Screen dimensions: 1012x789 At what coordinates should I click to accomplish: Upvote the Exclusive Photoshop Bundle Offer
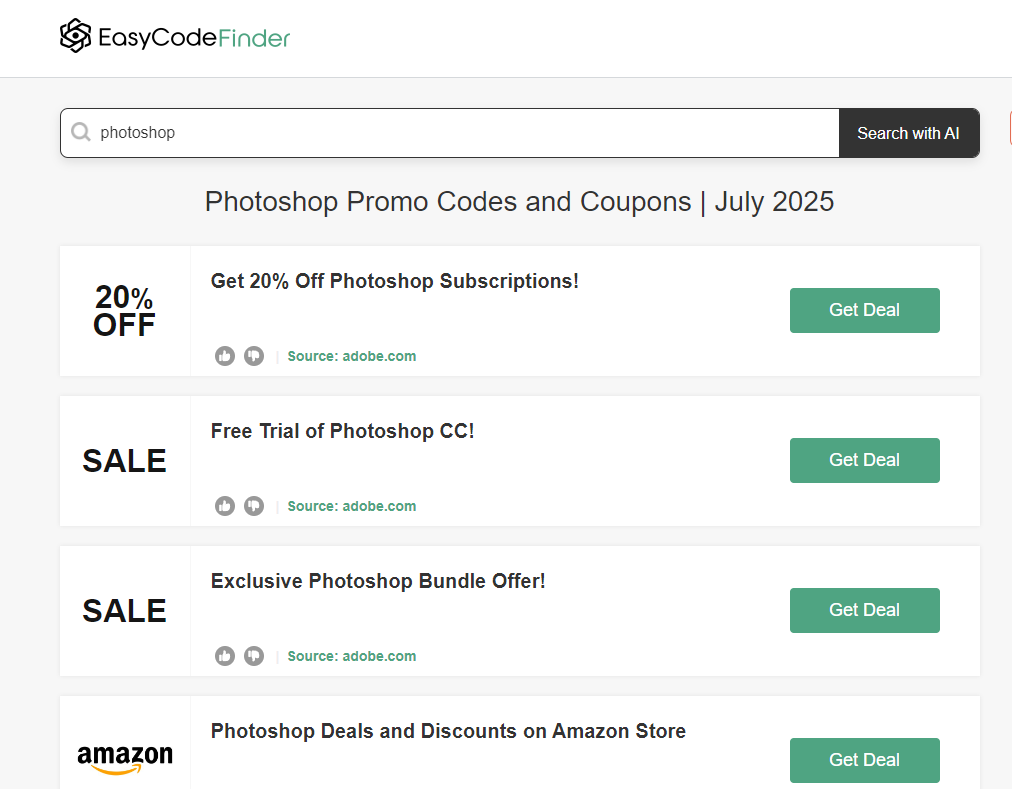point(225,656)
